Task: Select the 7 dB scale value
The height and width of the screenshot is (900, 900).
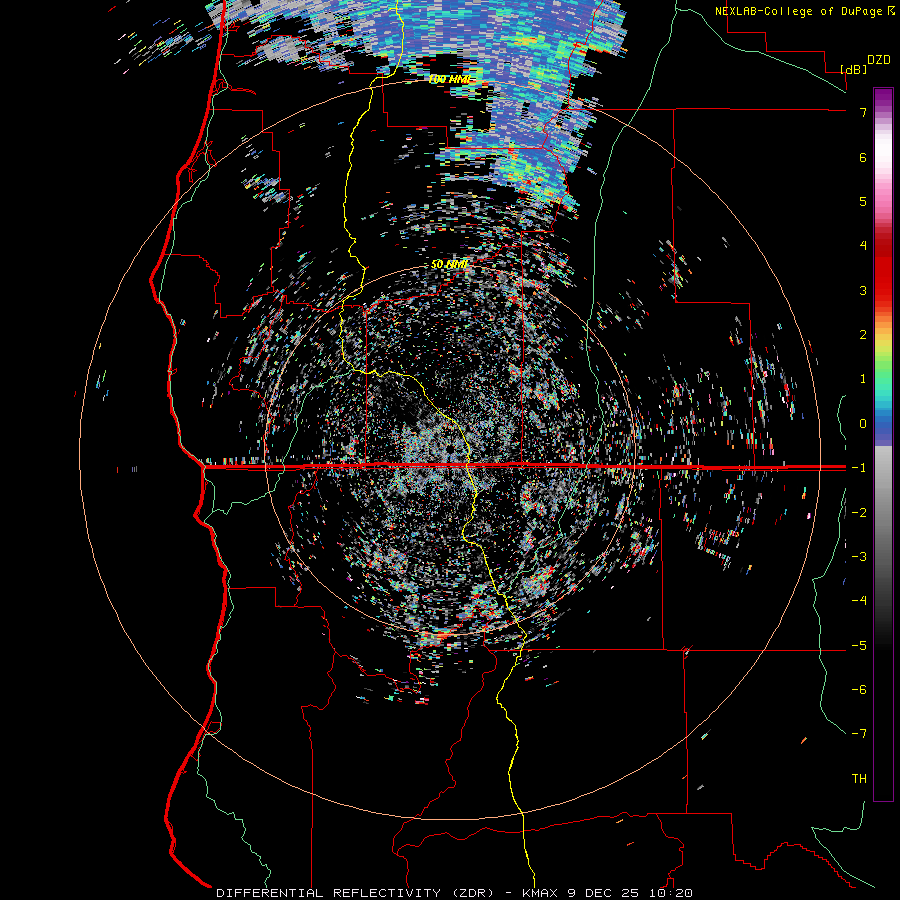Action: point(863,112)
